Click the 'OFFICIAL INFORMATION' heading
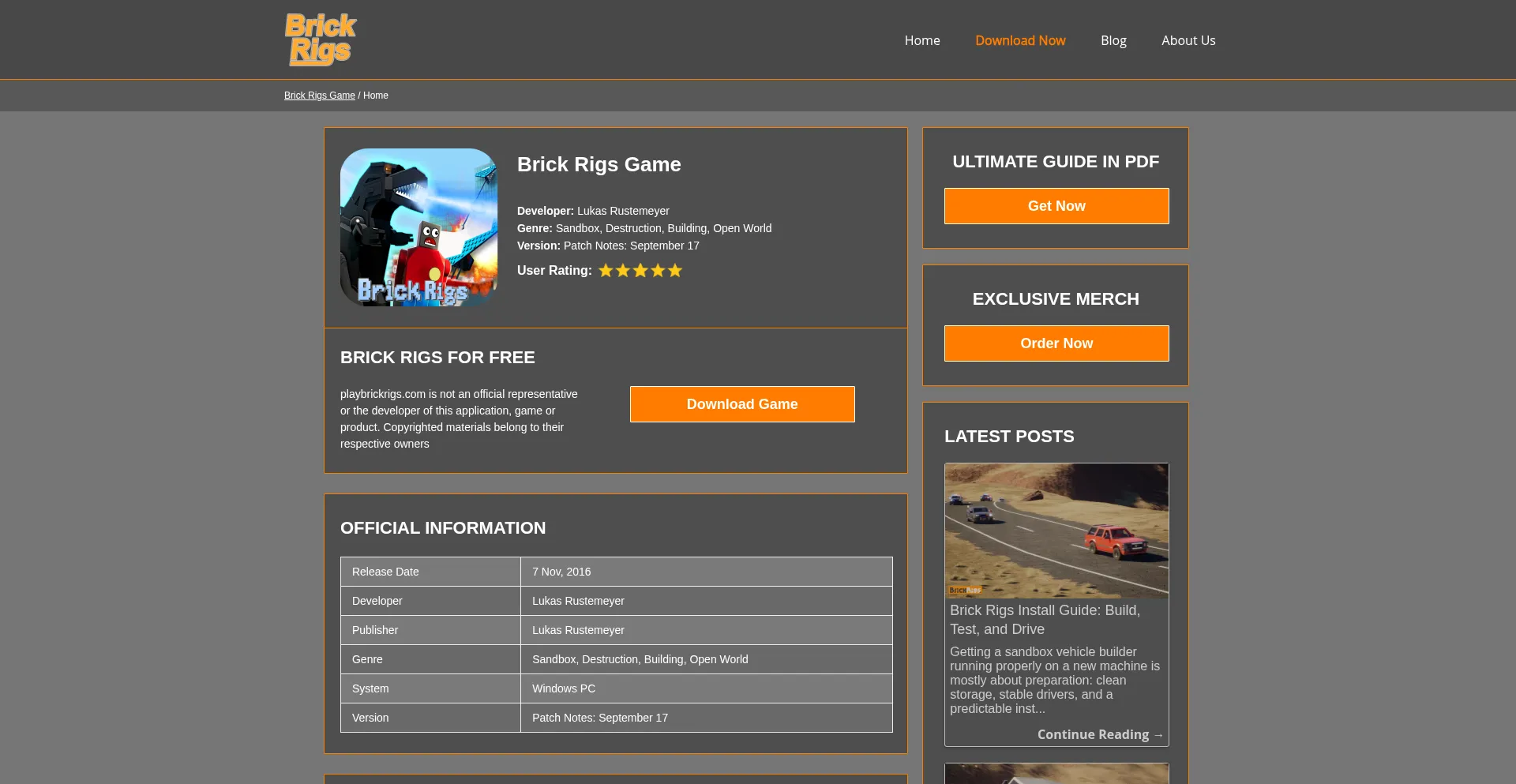The height and width of the screenshot is (784, 1516). point(443,528)
